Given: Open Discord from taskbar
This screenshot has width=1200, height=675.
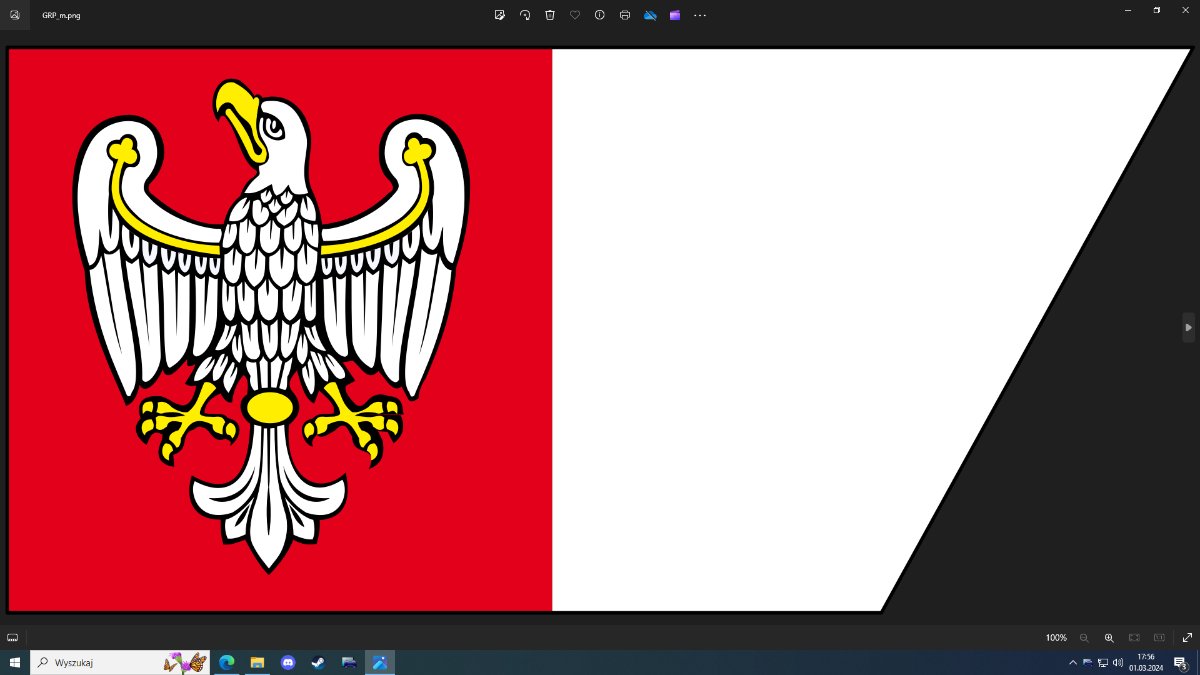Looking at the screenshot, I should point(288,662).
